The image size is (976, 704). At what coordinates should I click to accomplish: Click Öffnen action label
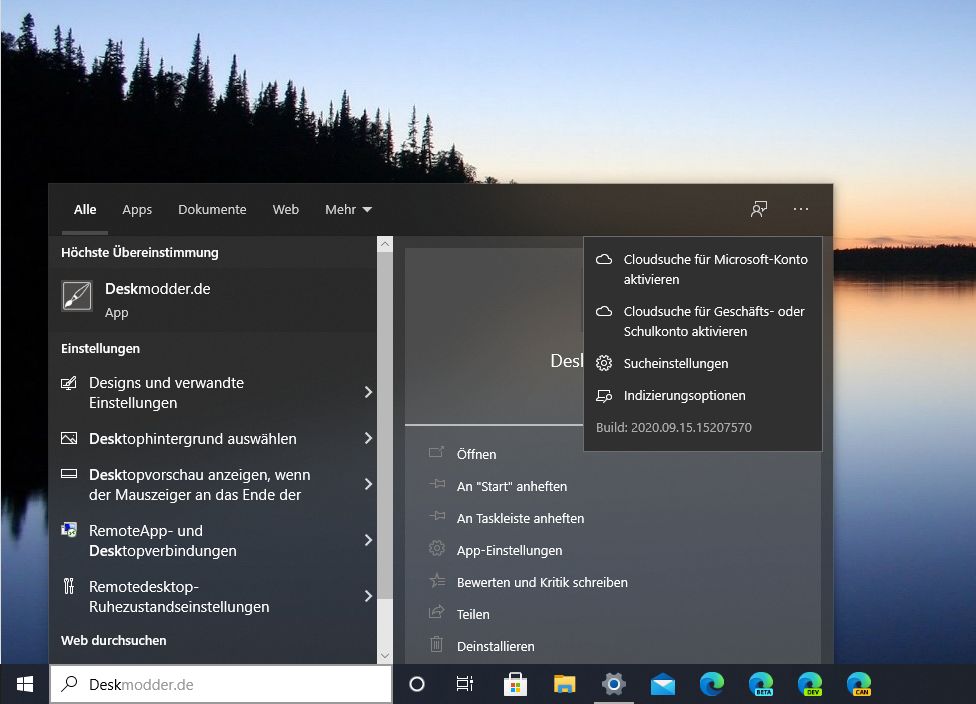click(476, 454)
